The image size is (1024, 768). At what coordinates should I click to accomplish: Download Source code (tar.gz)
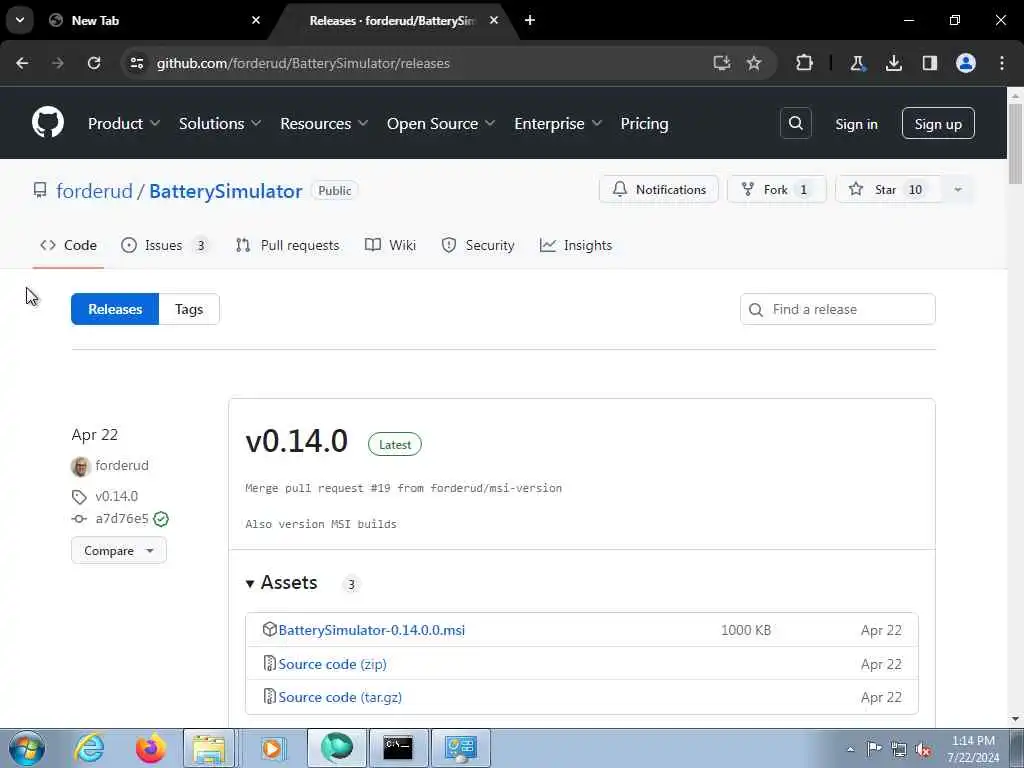[340, 697]
